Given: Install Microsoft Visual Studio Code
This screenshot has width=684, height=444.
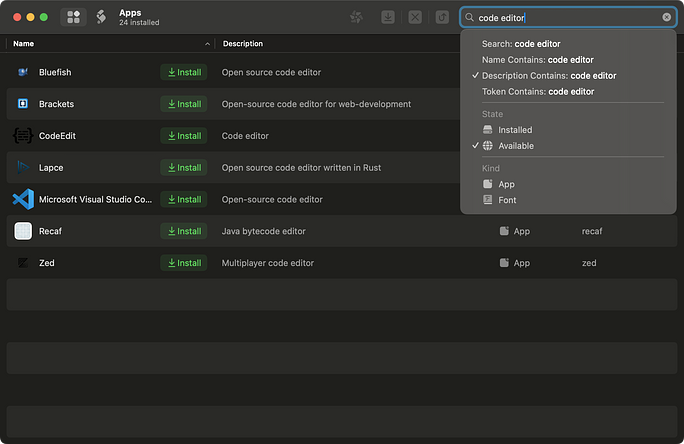Looking at the screenshot, I should point(184,199).
